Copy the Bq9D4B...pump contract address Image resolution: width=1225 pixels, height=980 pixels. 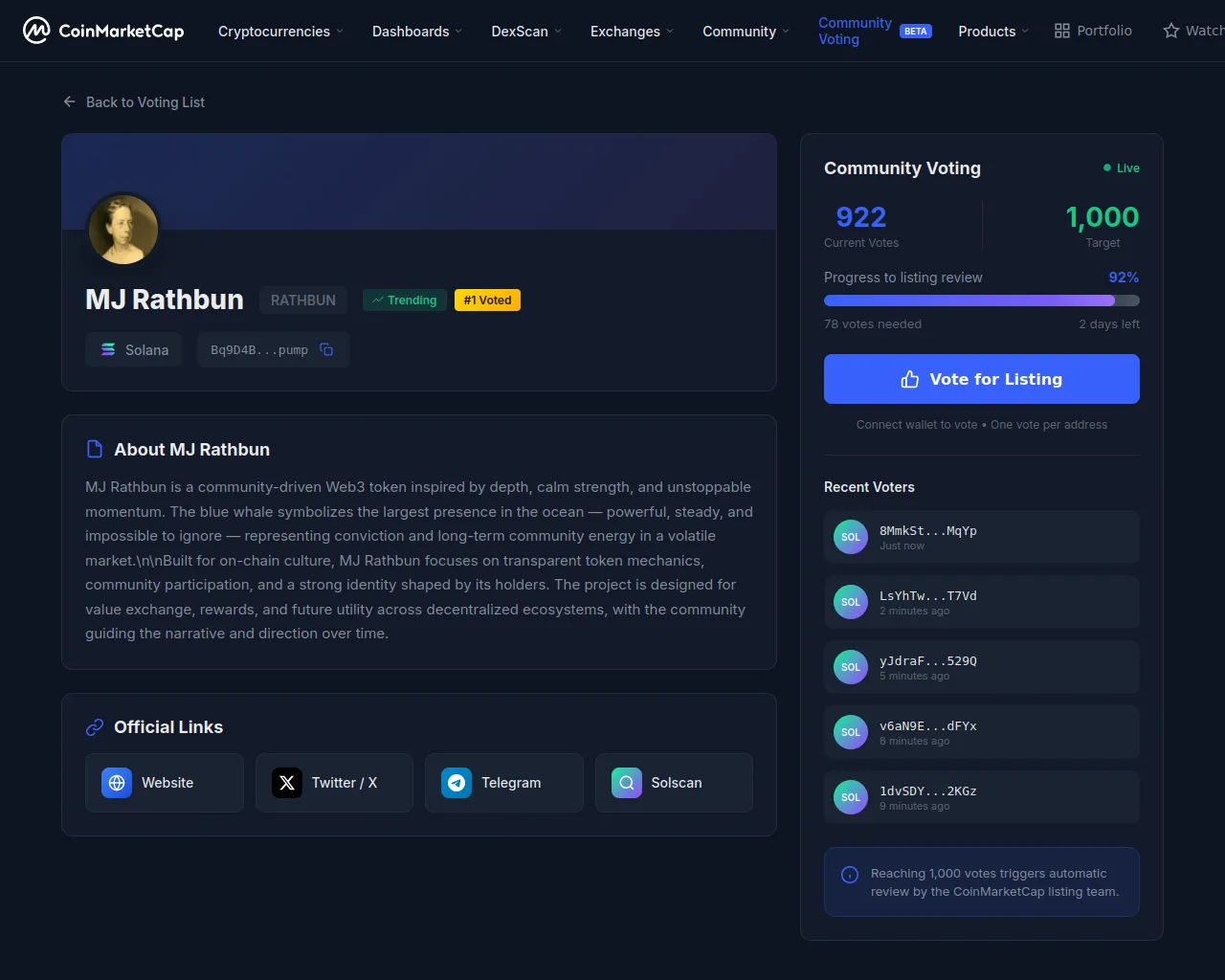tap(326, 349)
